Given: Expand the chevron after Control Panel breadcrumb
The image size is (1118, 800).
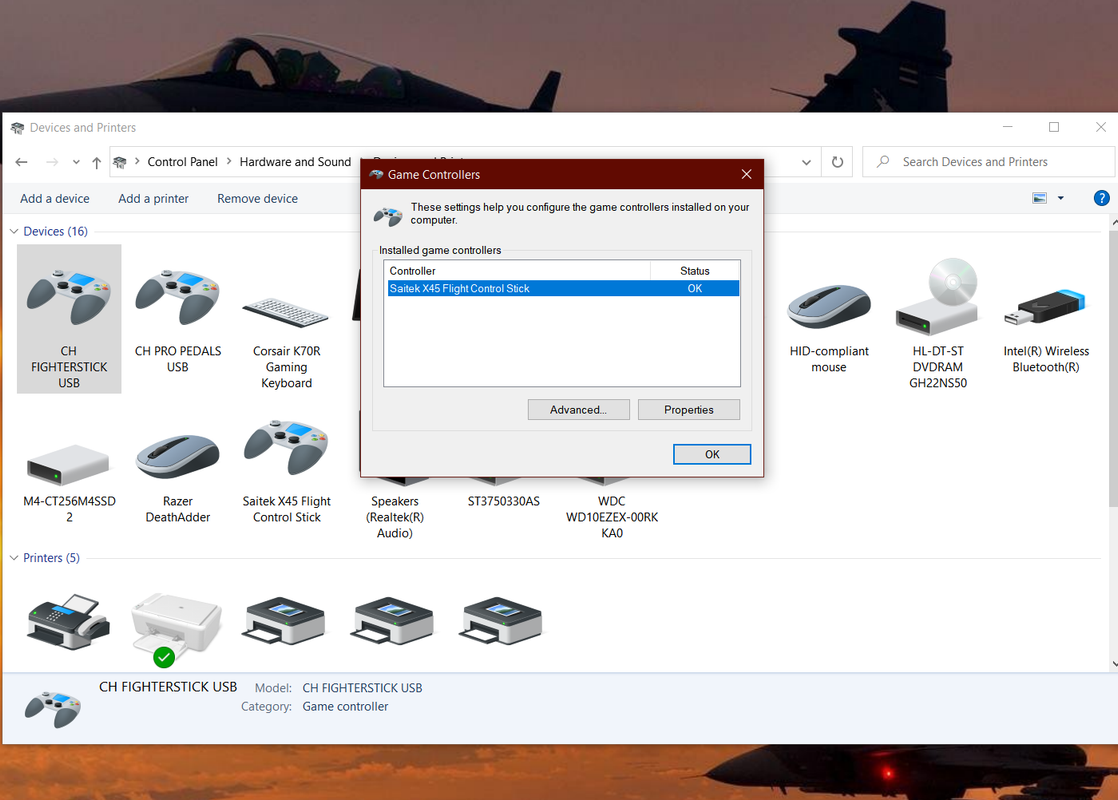Looking at the screenshot, I should pos(229,161).
